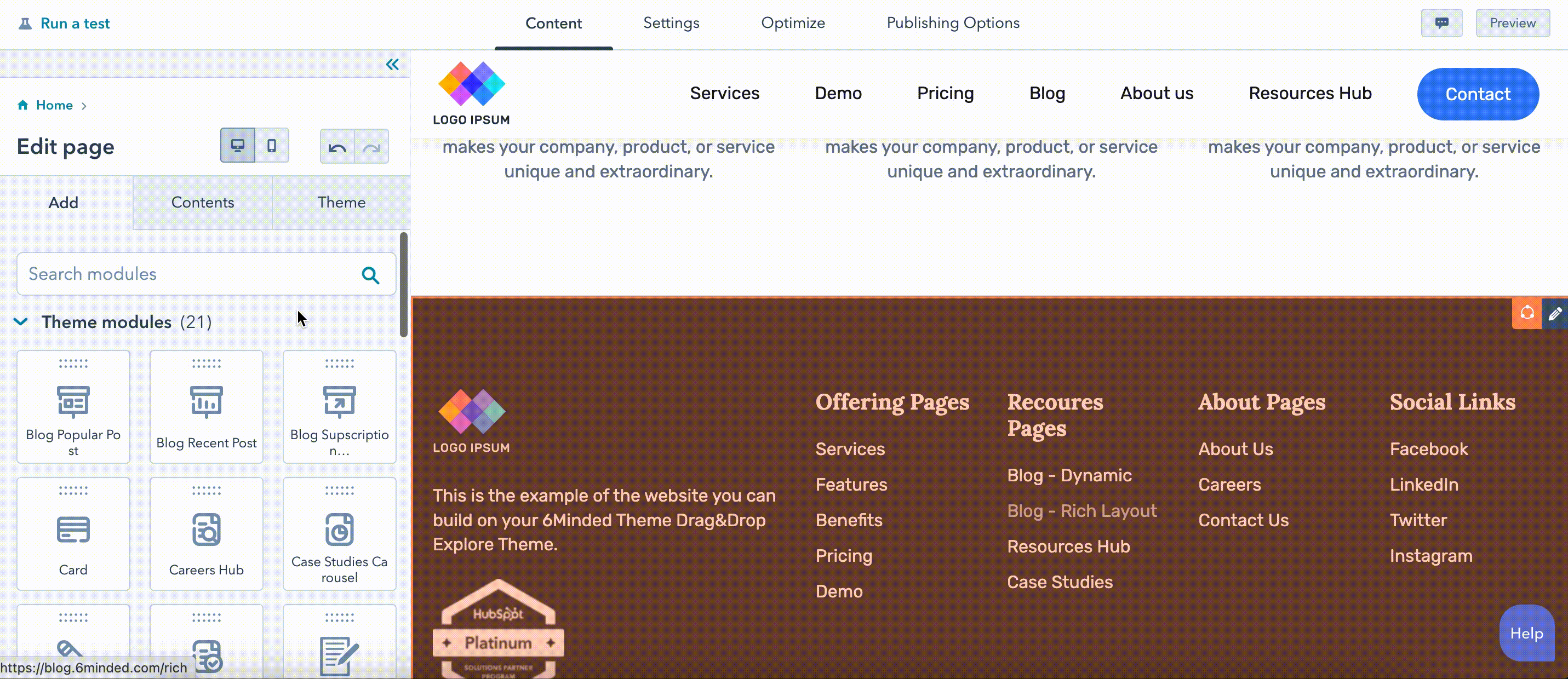1568x679 pixels.
Task: Switch to the Settings tab
Action: pos(671,23)
